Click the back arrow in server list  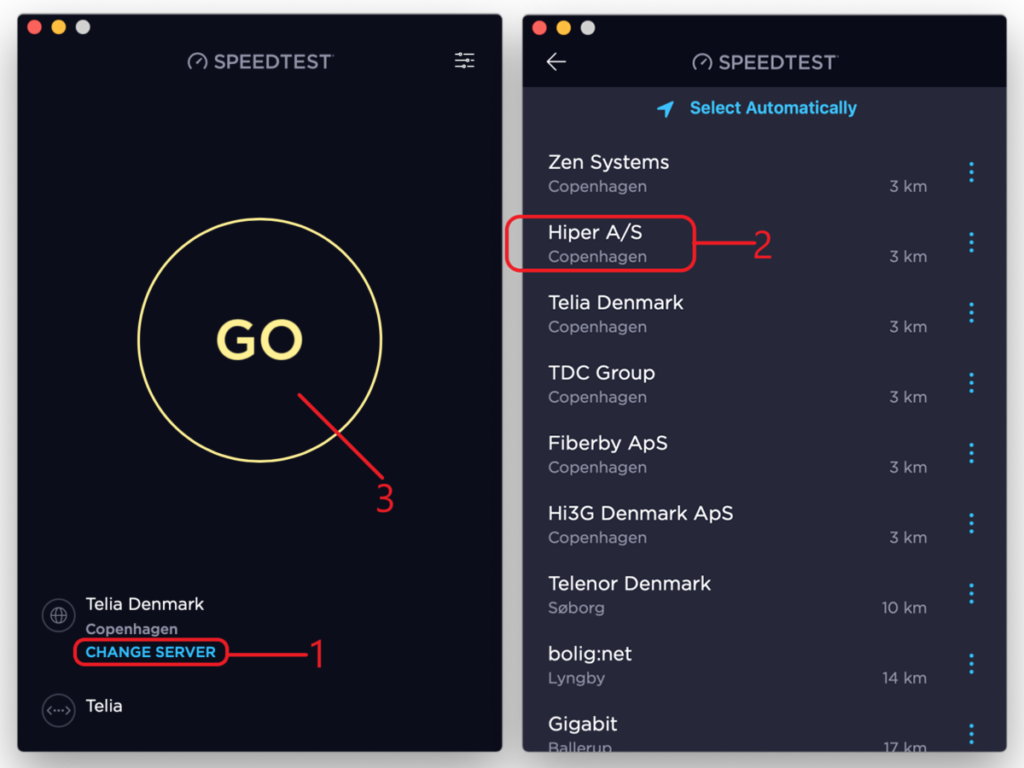point(556,62)
